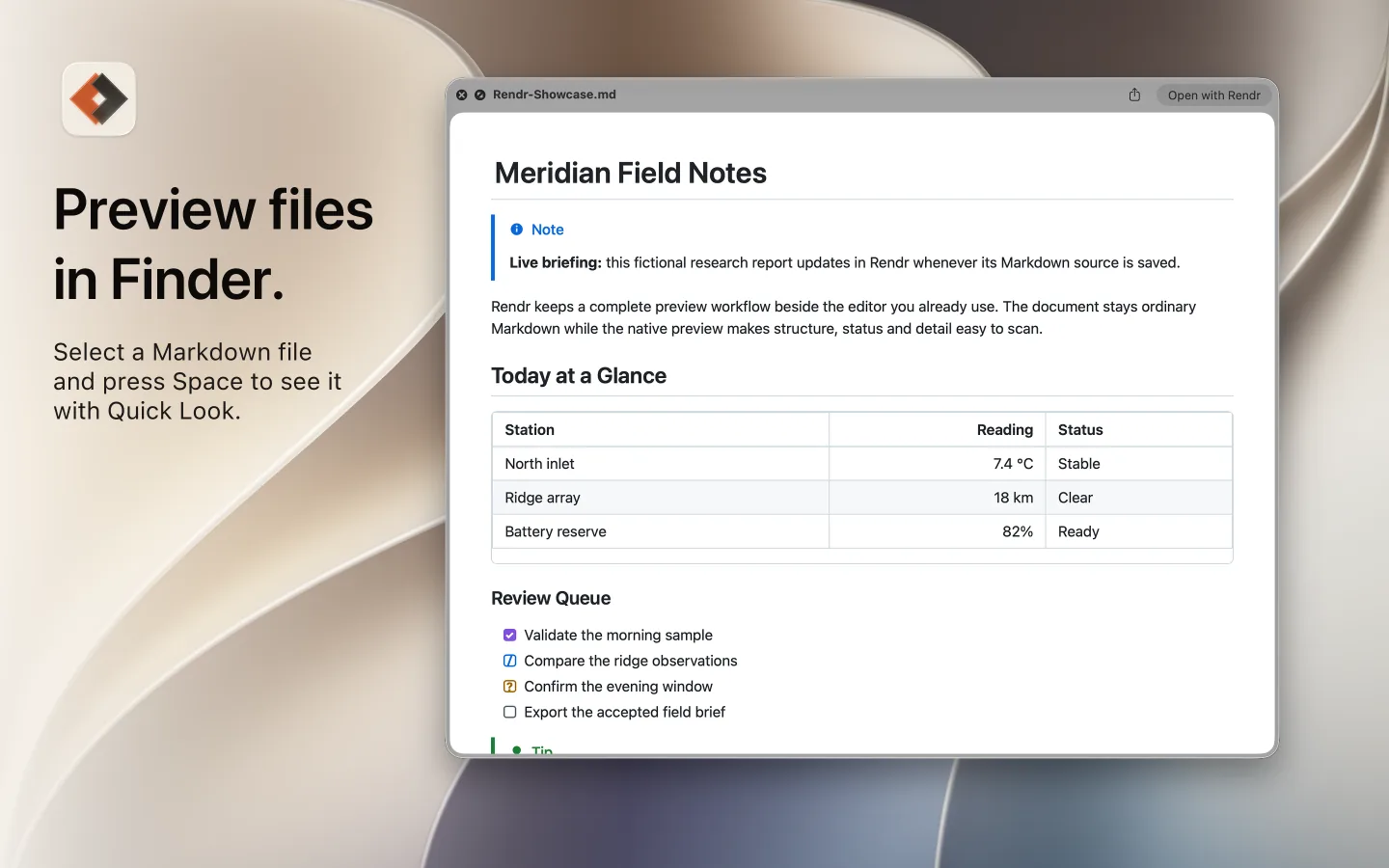Image resolution: width=1389 pixels, height=868 pixels.
Task: Click the blue 'Note' callout label
Action: tap(548, 230)
